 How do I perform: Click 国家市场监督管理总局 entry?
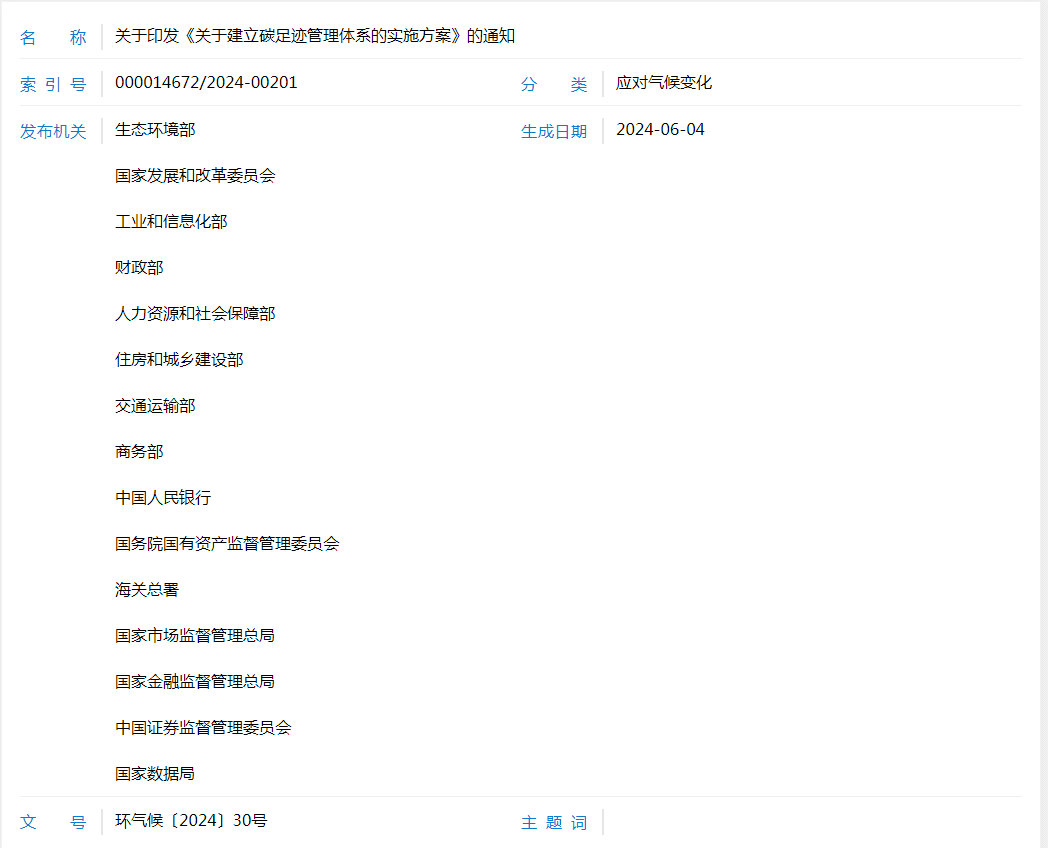tap(195, 636)
